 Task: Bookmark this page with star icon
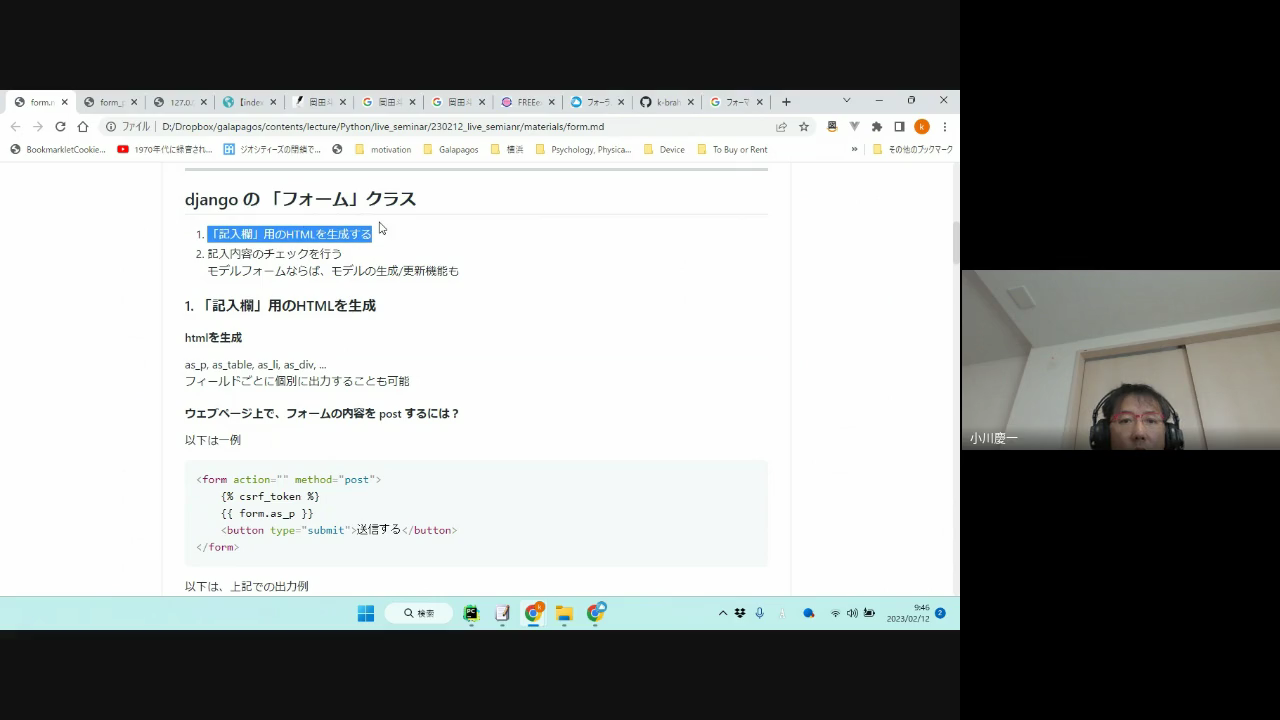[804, 127]
